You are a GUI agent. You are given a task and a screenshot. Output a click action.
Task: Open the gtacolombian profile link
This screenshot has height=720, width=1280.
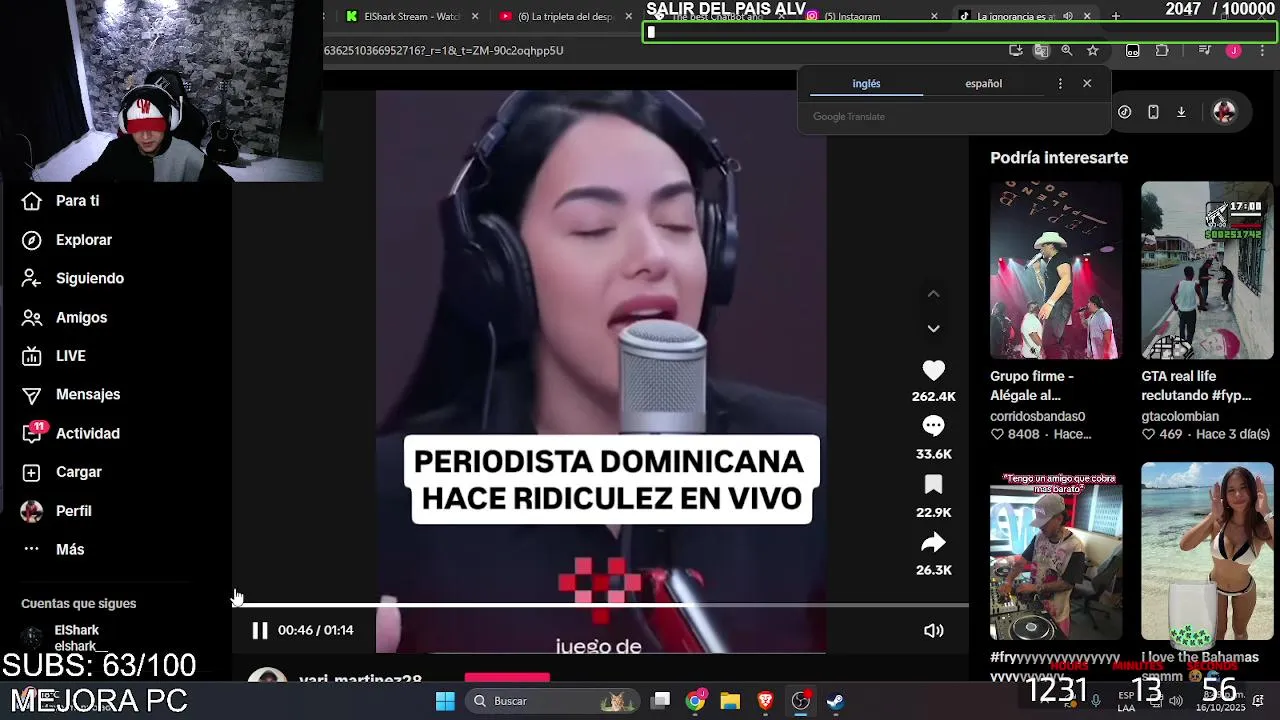1180,416
